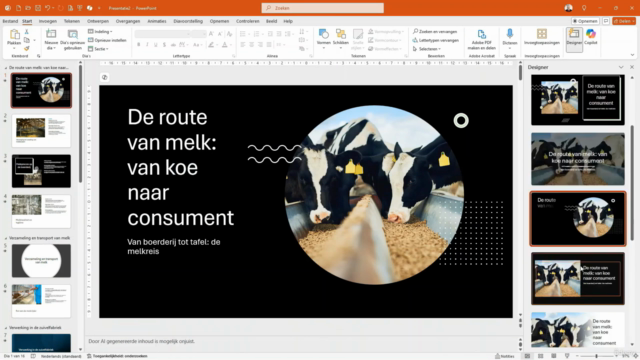This screenshot has width=640, height=360.
Task: Toggle Underline formatting button
Action: [x=156, y=44]
